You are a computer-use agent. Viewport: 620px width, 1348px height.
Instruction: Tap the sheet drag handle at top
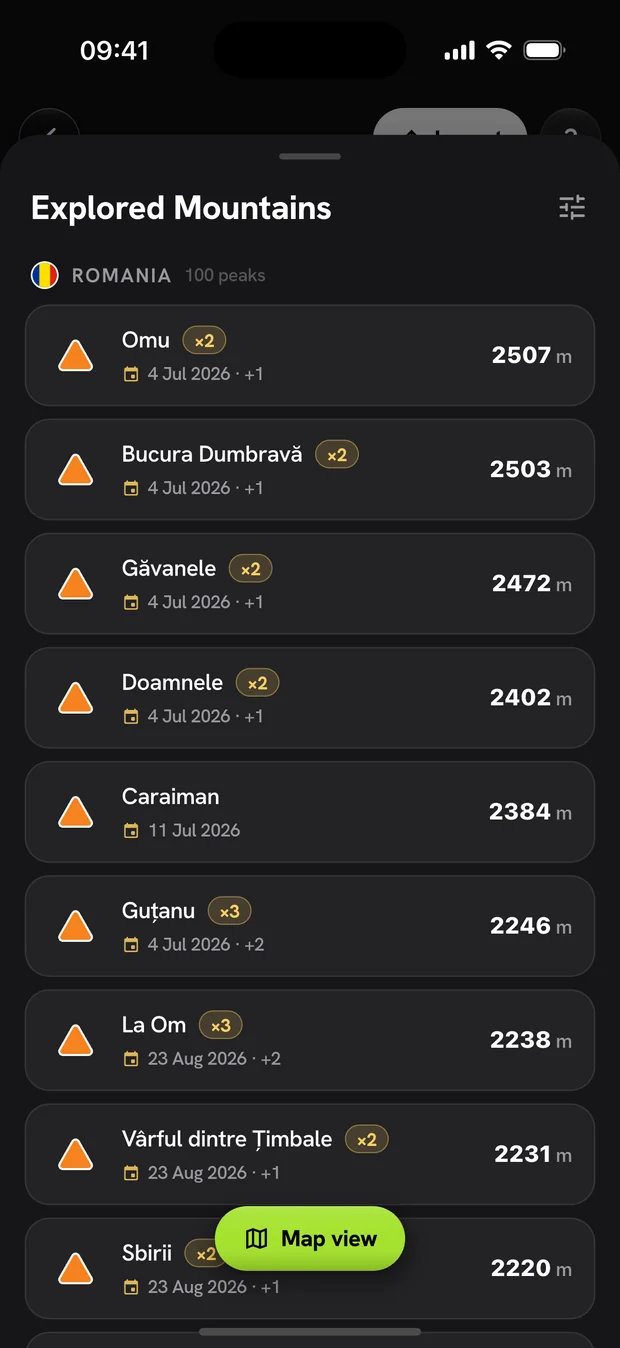pyautogui.click(x=310, y=156)
